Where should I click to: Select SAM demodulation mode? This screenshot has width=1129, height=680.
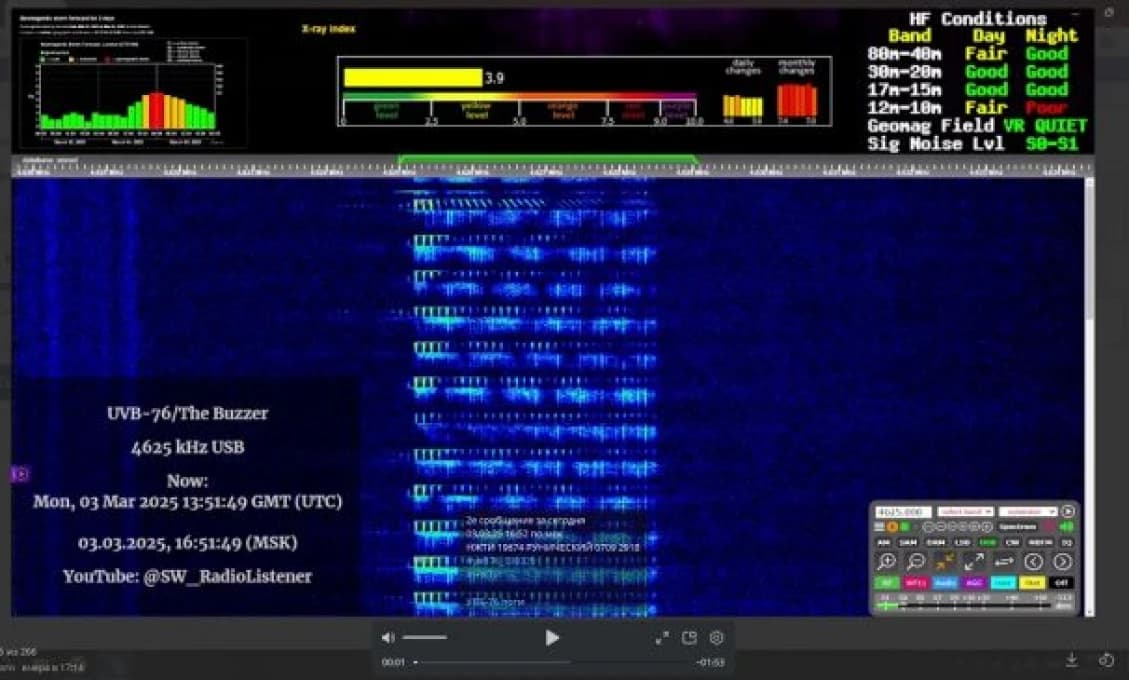(907, 542)
